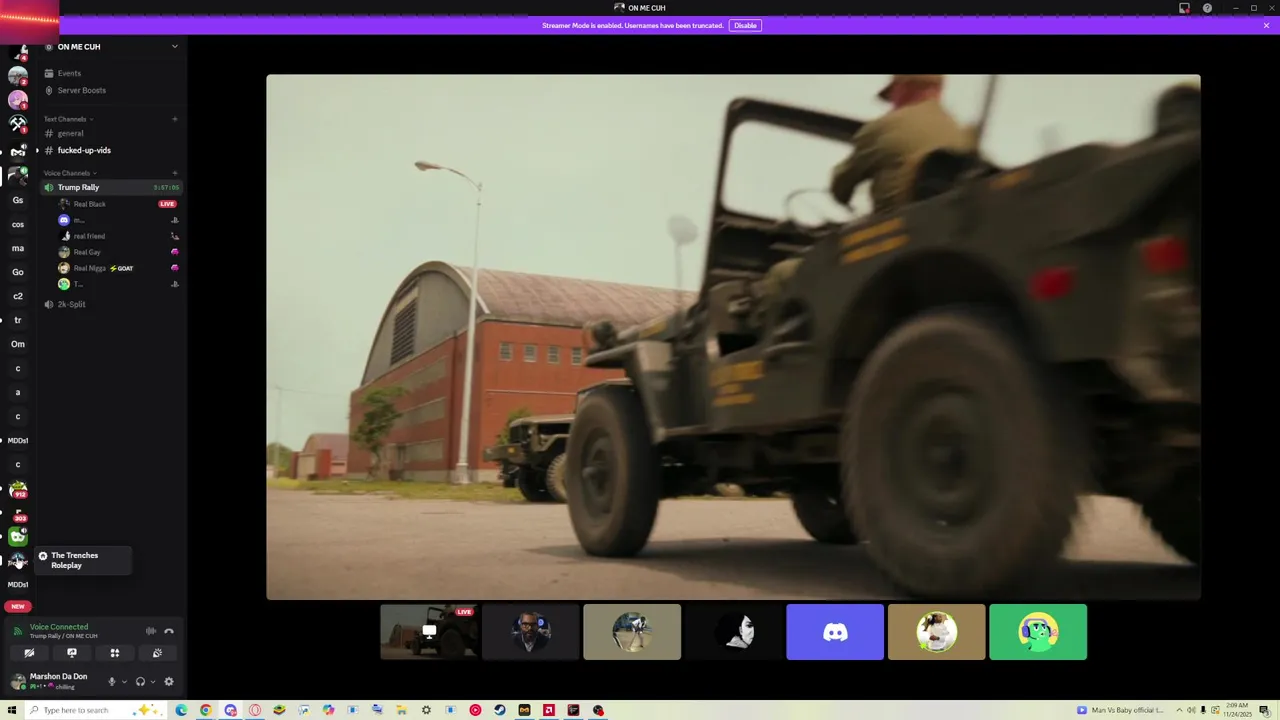1280x720 pixels.
Task: Open the cos server
Action: 18,224
